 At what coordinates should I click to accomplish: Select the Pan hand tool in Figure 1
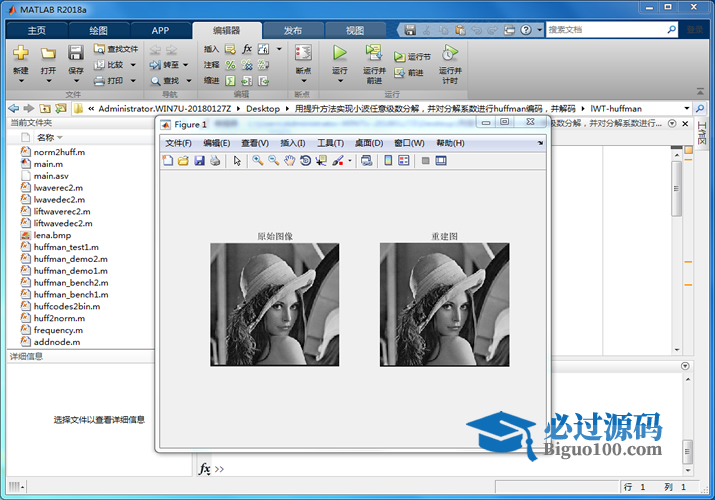(x=289, y=160)
